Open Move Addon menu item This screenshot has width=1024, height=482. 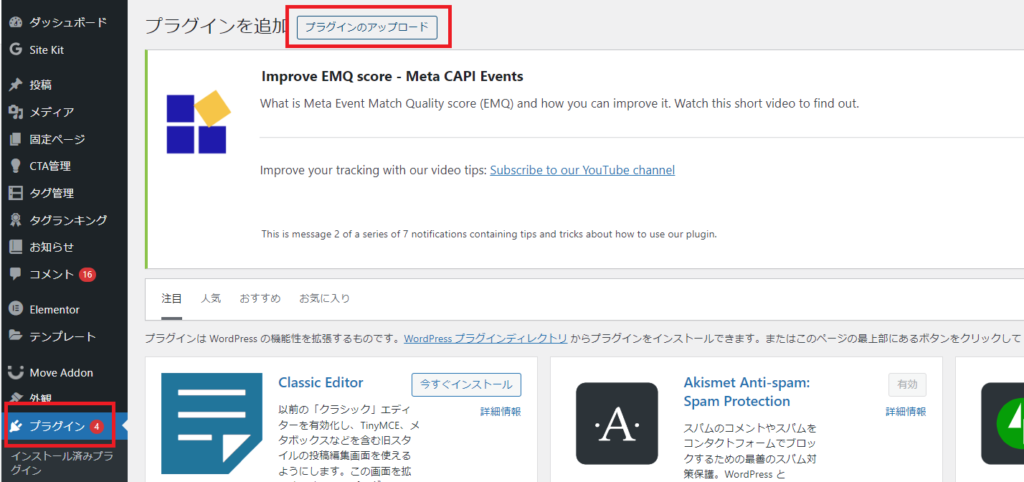(x=61, y=373)
